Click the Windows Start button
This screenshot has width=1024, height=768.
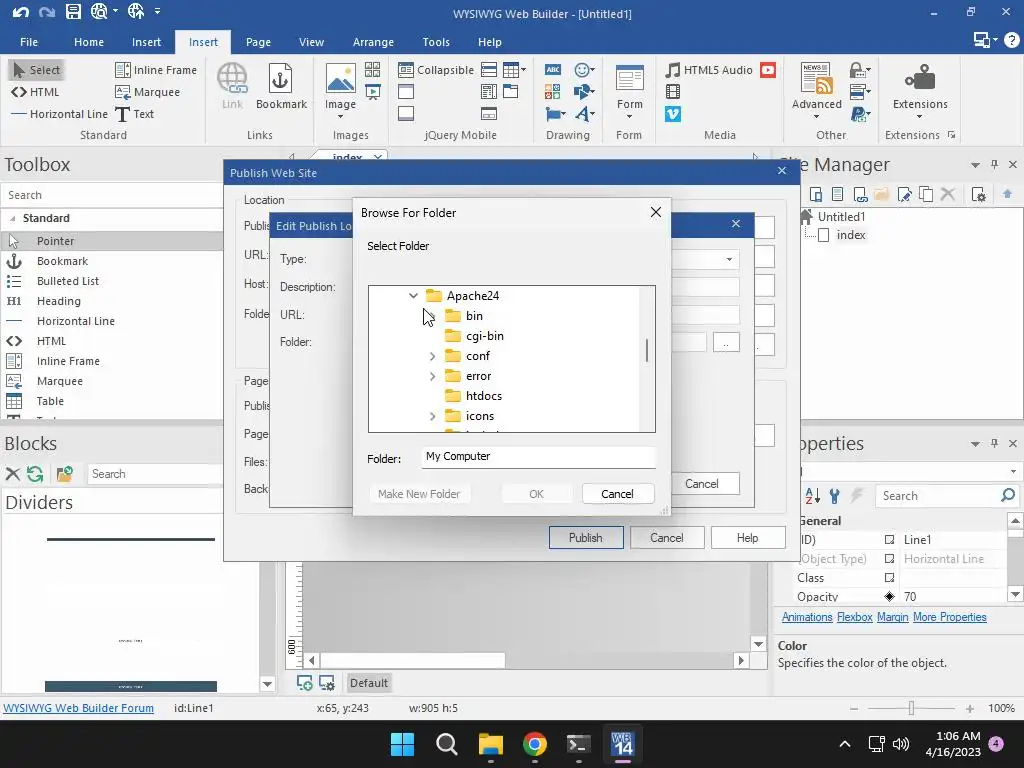pos(402,744)
